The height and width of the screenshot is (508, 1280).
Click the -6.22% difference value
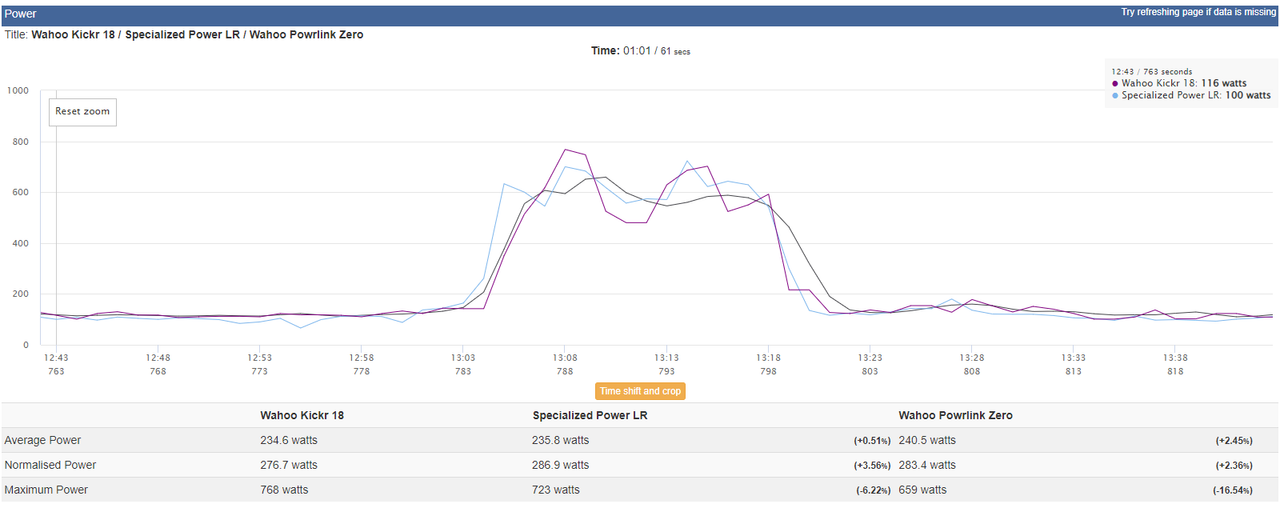[x=874, y=491]
